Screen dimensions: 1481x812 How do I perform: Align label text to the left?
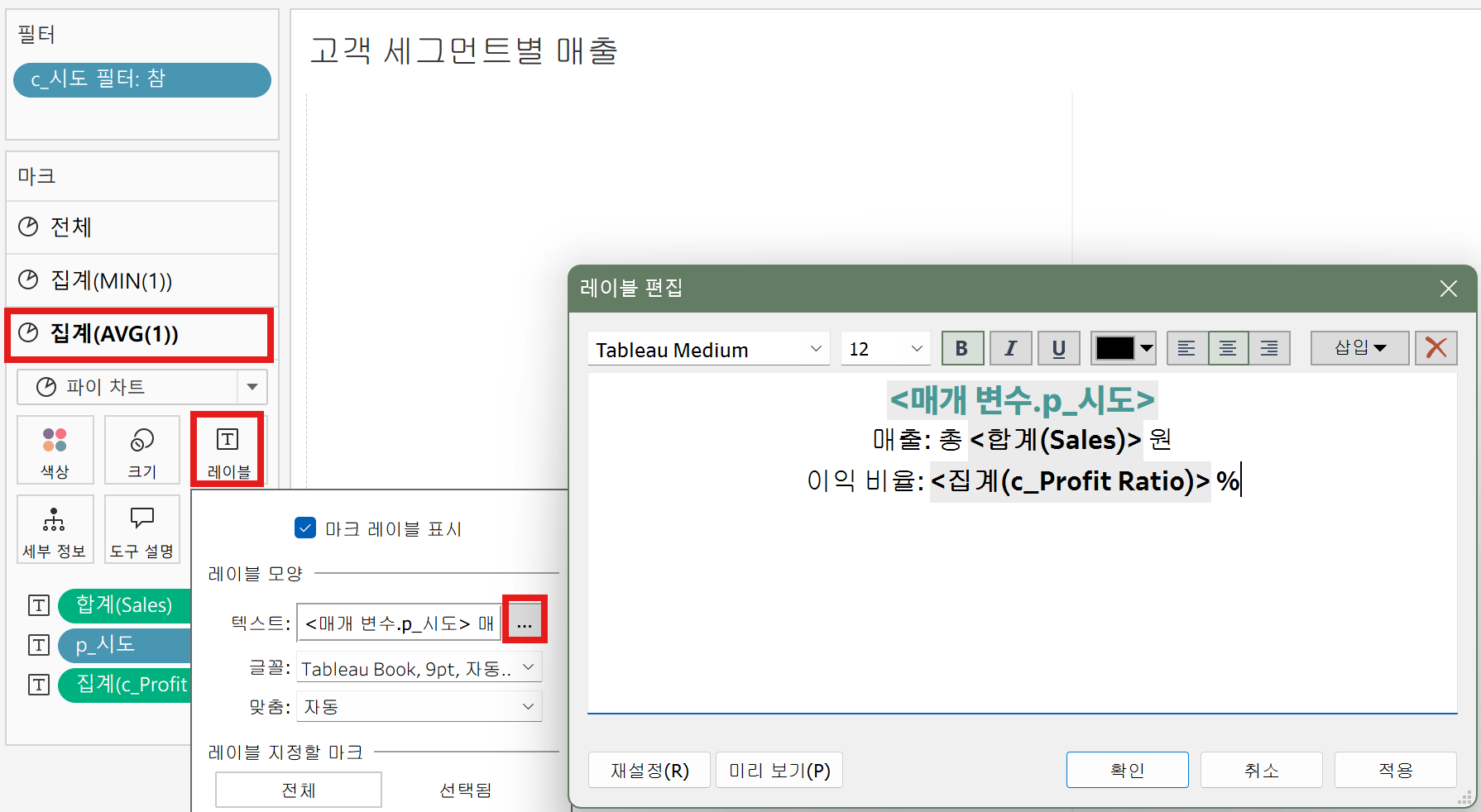1186,348
